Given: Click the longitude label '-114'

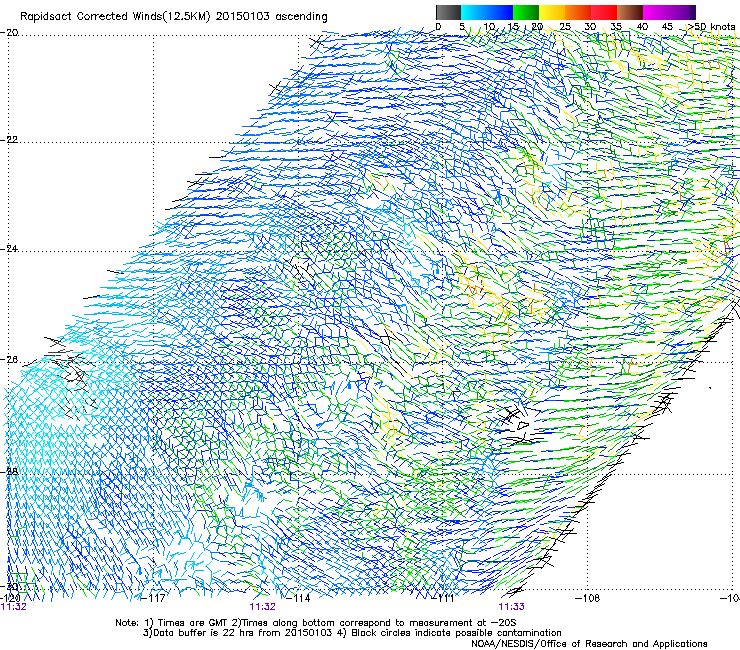Looking at the screenshot, I should (x=298, y=598).
